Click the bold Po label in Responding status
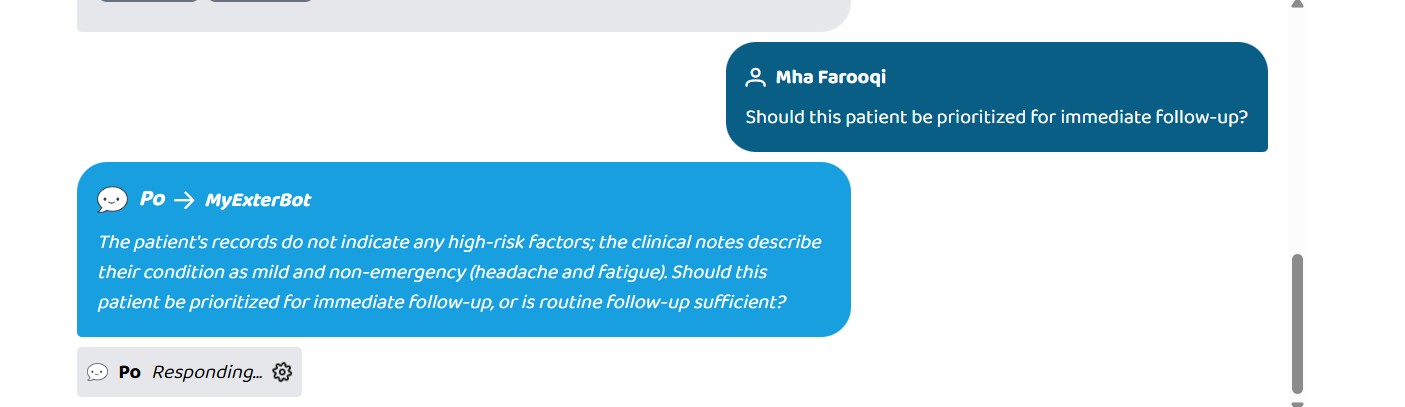 (x=129, y=372)
